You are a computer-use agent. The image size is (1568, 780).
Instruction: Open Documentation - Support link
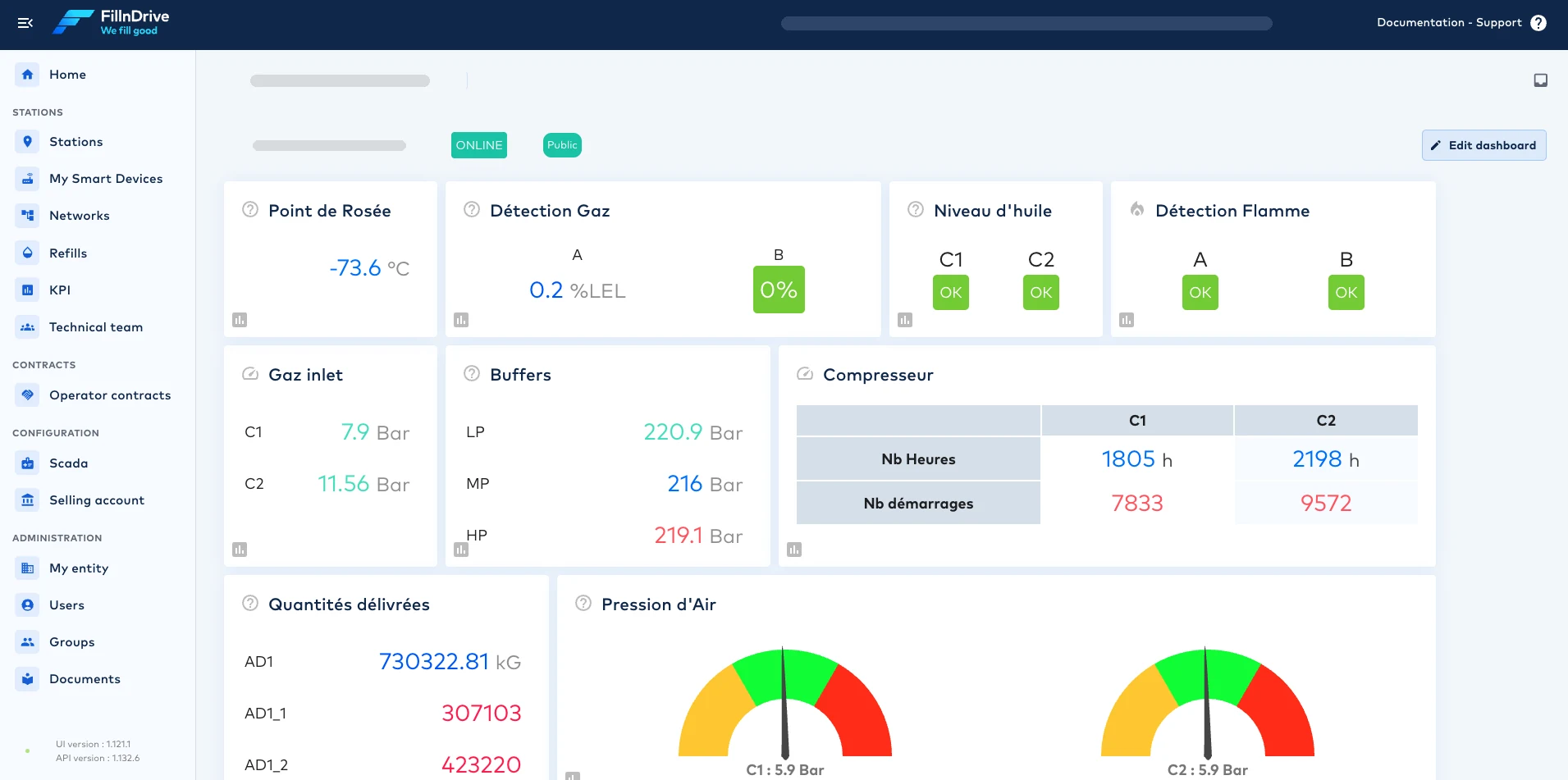point(1449,23)
